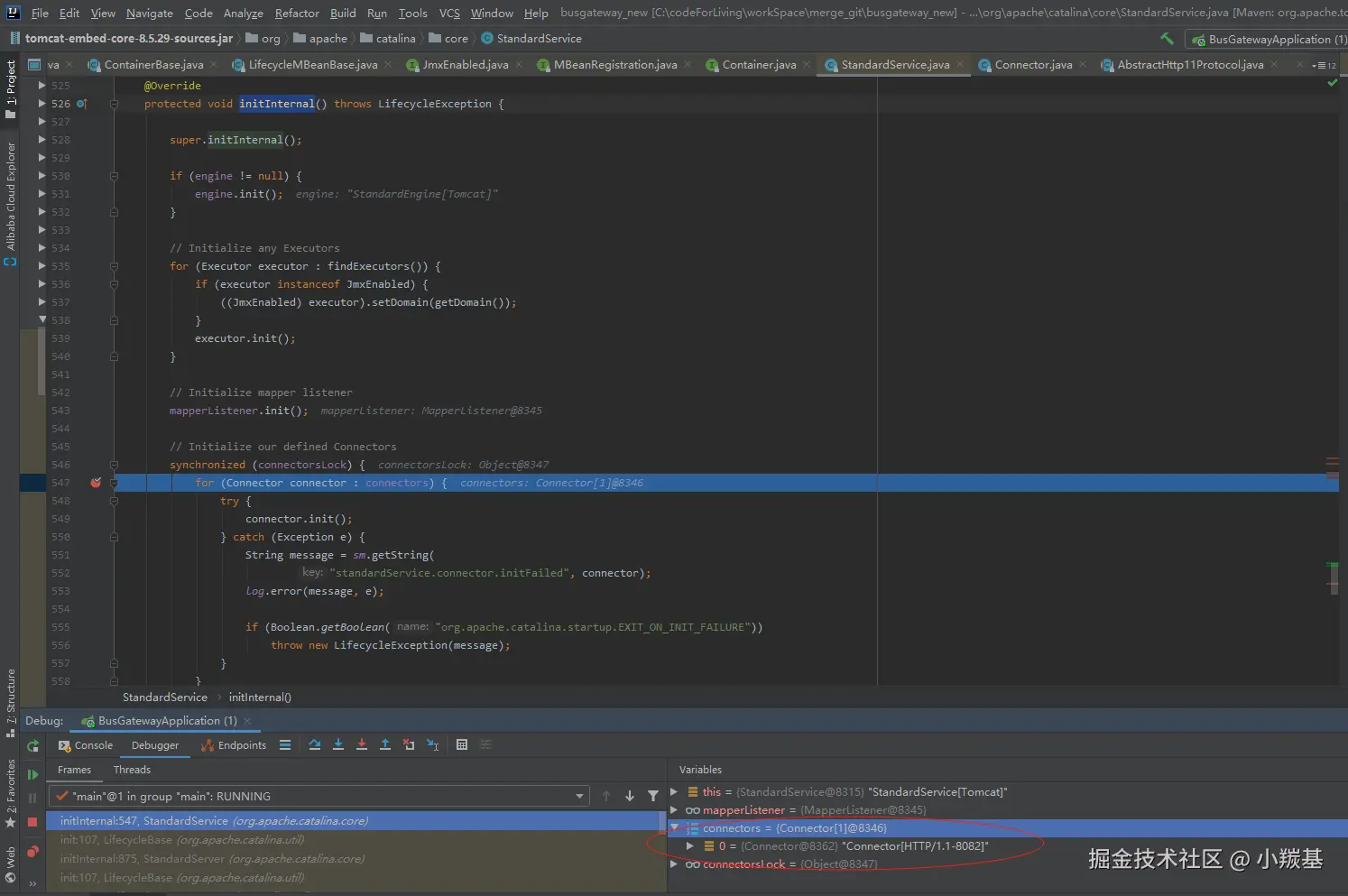Collapse the connectors variable node

674,828
